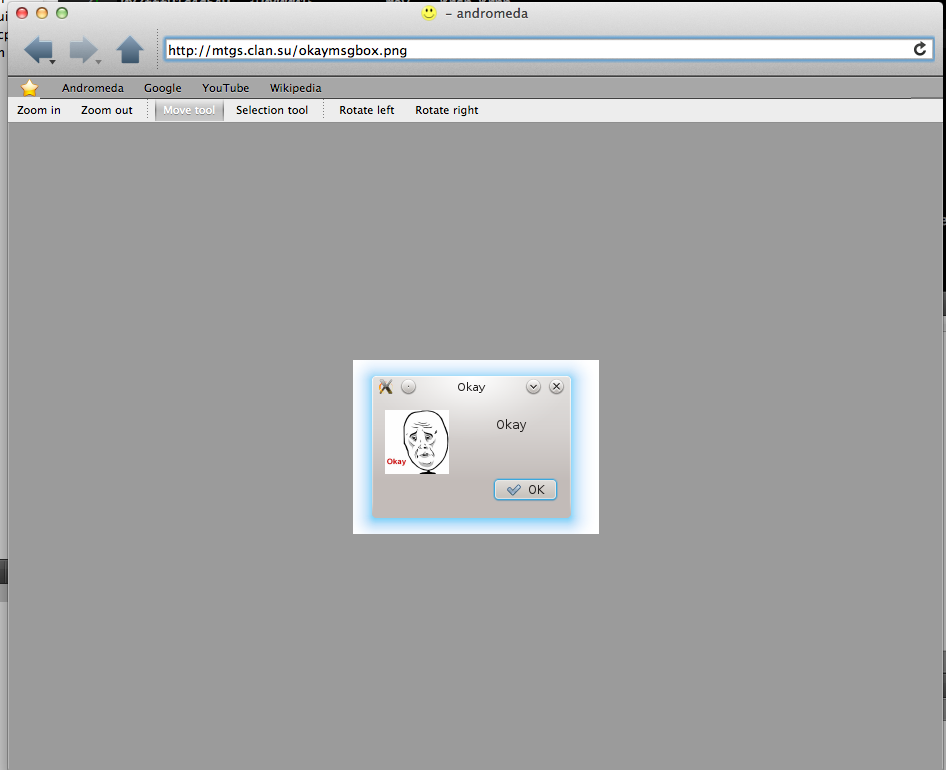Click the up arrow navigation icon
Screen dimensions: 946x770
(x=130, y=49)
